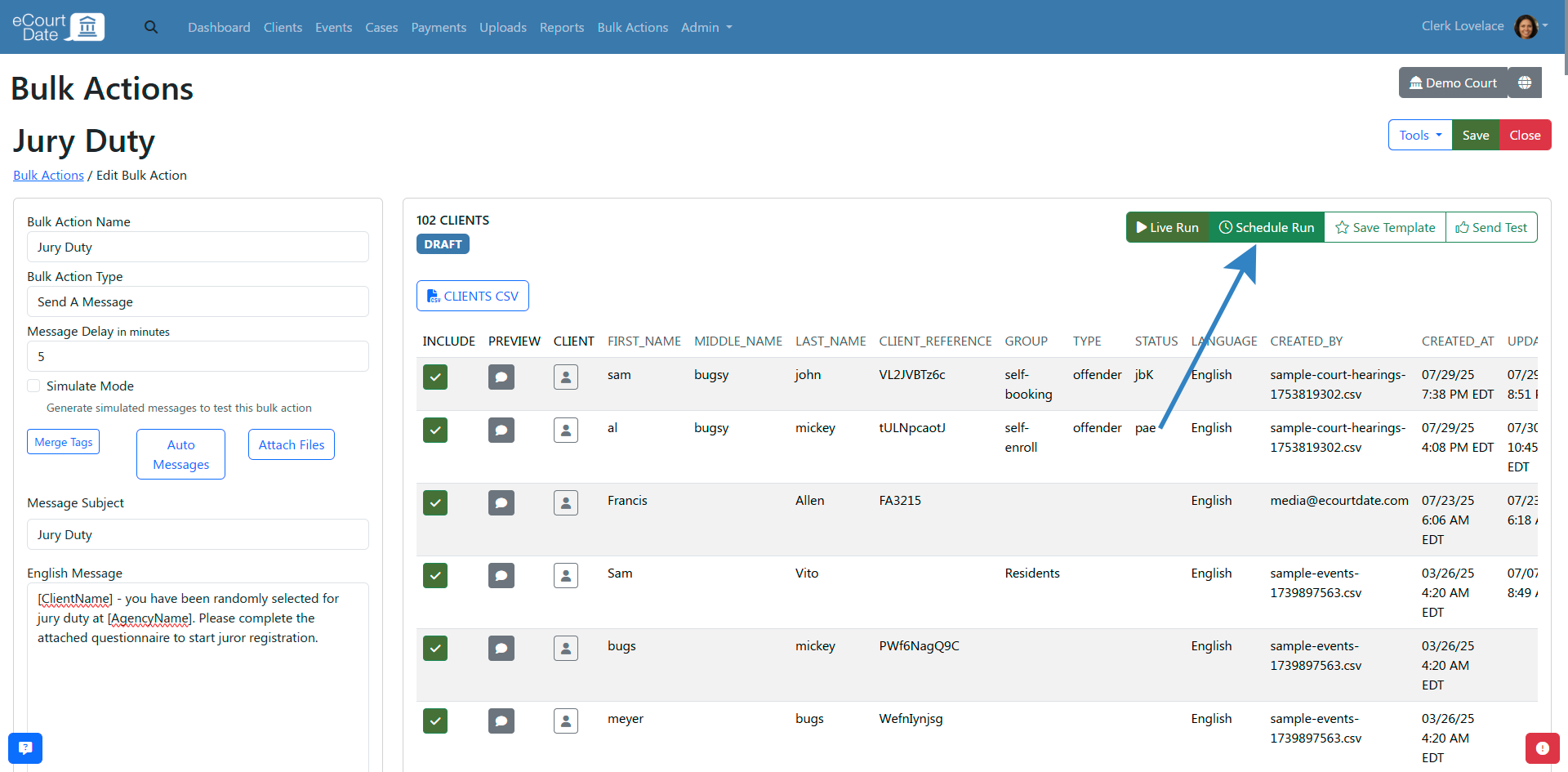Screen dimensions: 1568x772
Task: Open the Events page
Action: pos(333,27)
